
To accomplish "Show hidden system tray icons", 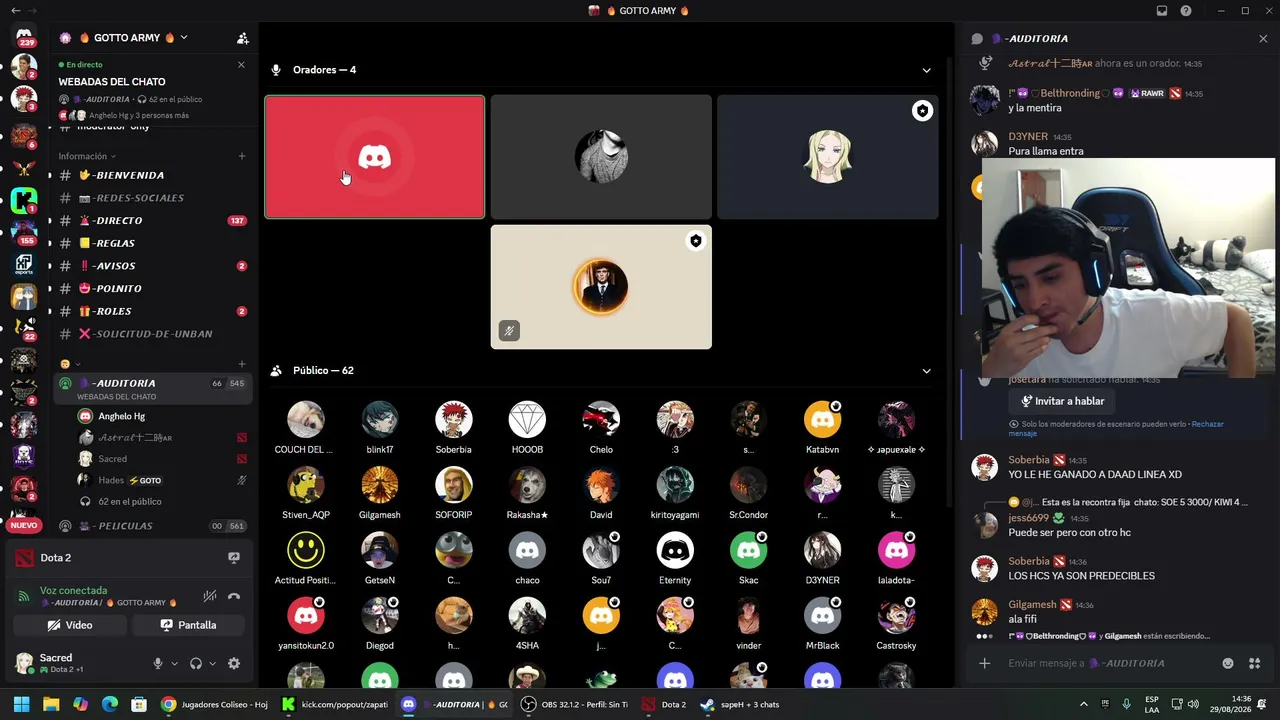I will click(x=1084, y=704).
